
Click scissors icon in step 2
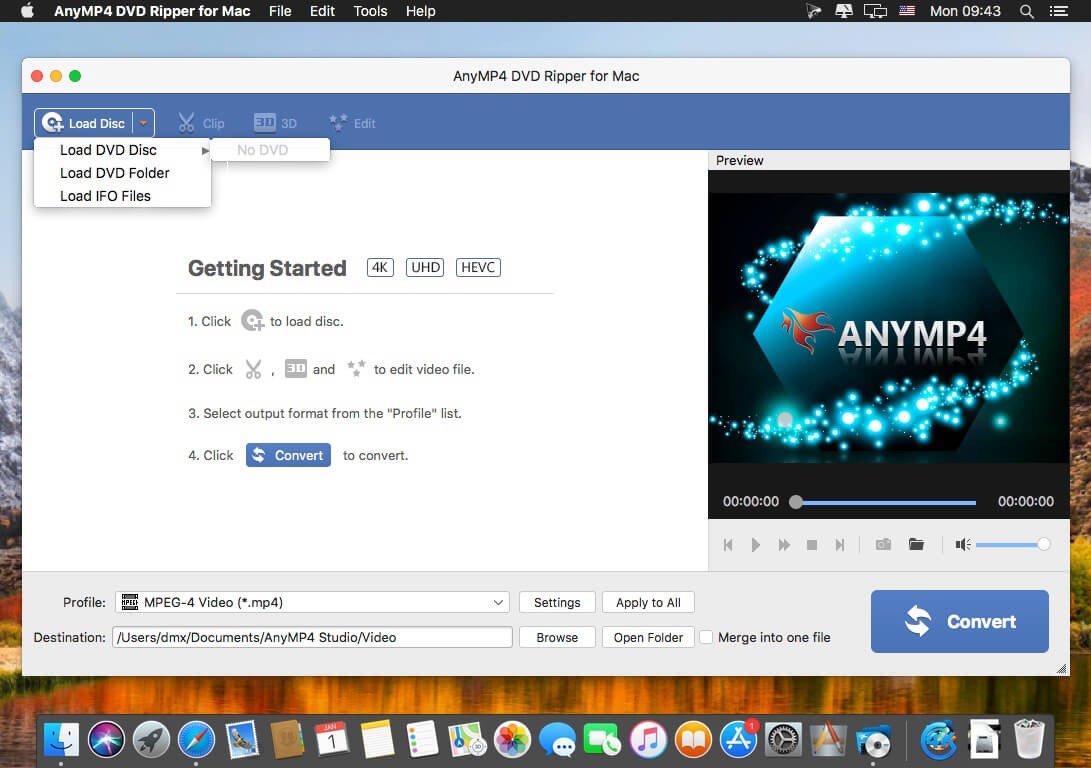click(x=253, y=369)
